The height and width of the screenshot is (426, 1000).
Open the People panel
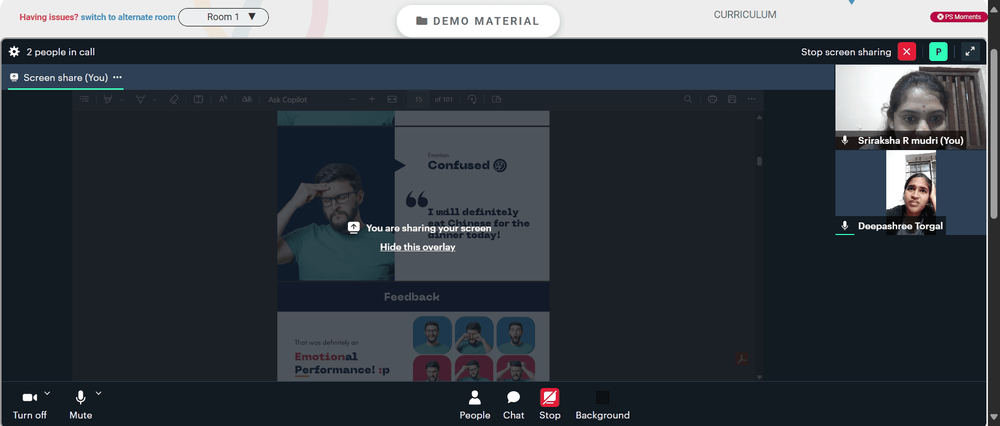point(474,405)
